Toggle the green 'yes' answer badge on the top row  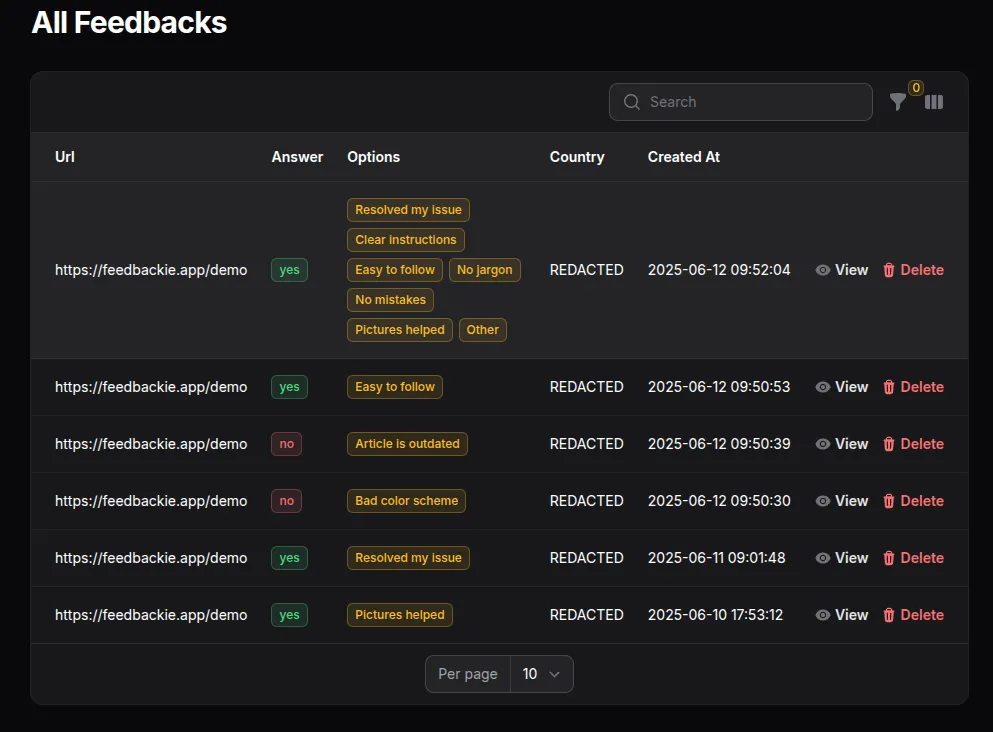[x=289, y=270]
